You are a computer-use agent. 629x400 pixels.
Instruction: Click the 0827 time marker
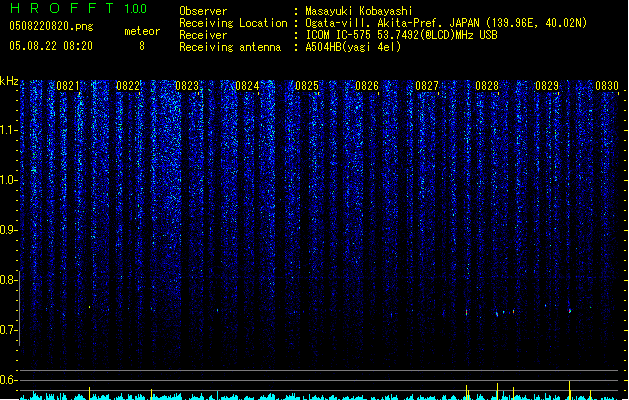427,86
